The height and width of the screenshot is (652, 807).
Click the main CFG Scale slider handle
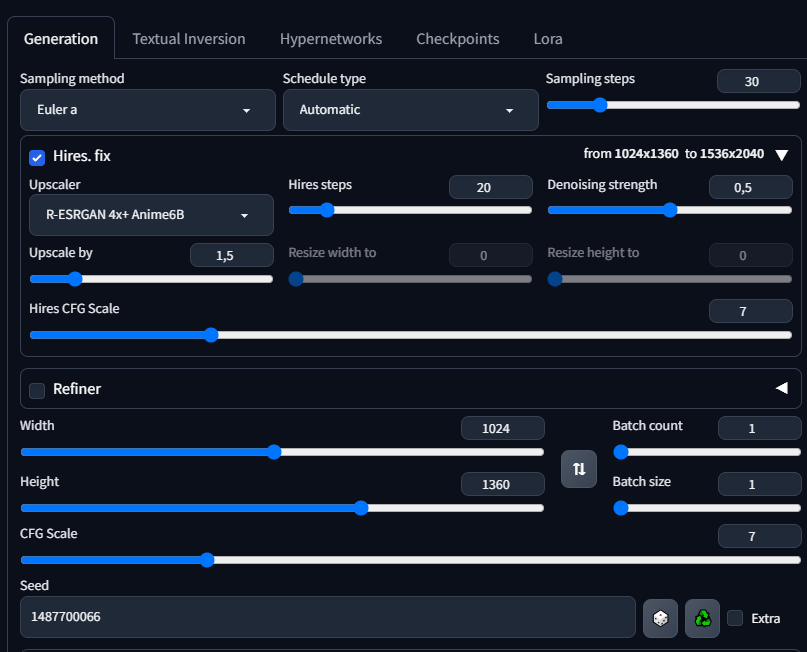207,560
